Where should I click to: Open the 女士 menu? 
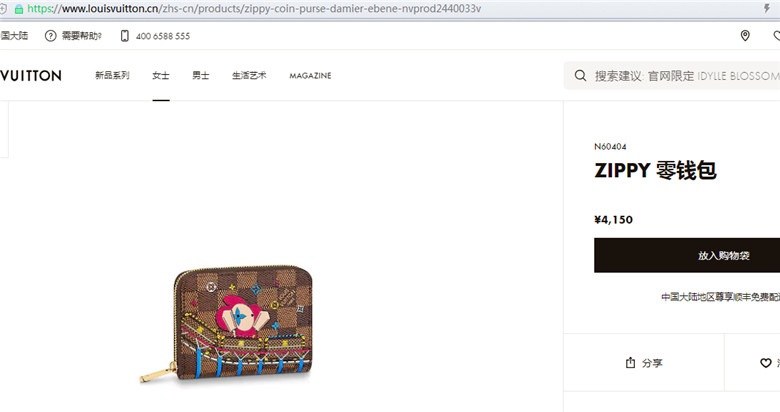(x=161, y=75)
